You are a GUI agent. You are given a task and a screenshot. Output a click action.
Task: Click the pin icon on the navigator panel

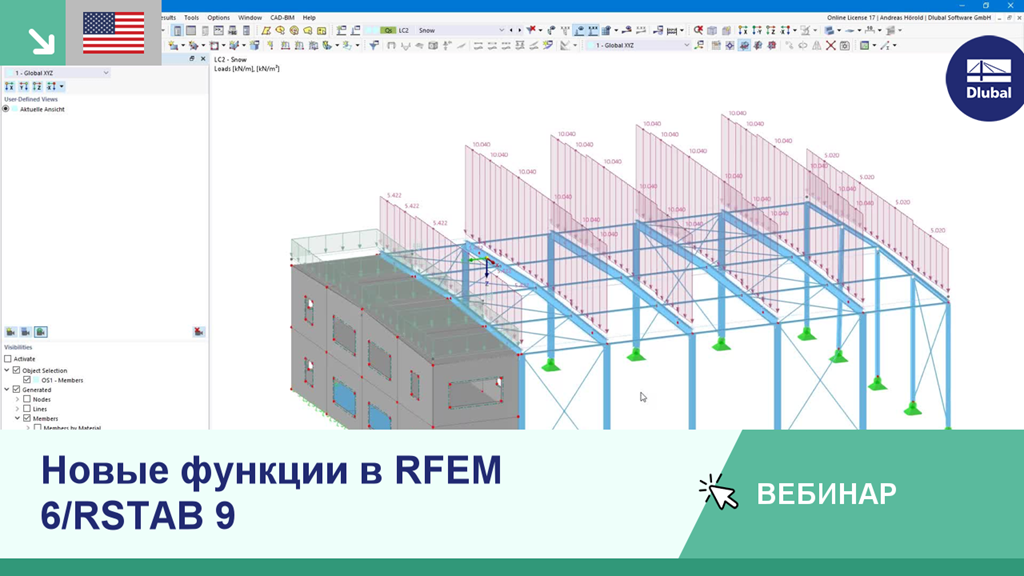point(191,59)
